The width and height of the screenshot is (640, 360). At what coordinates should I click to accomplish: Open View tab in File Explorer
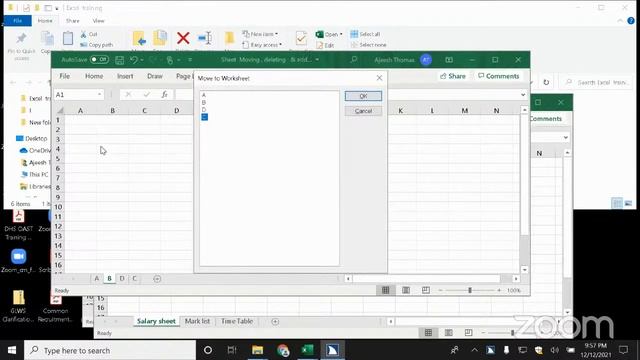coord(98,21)
